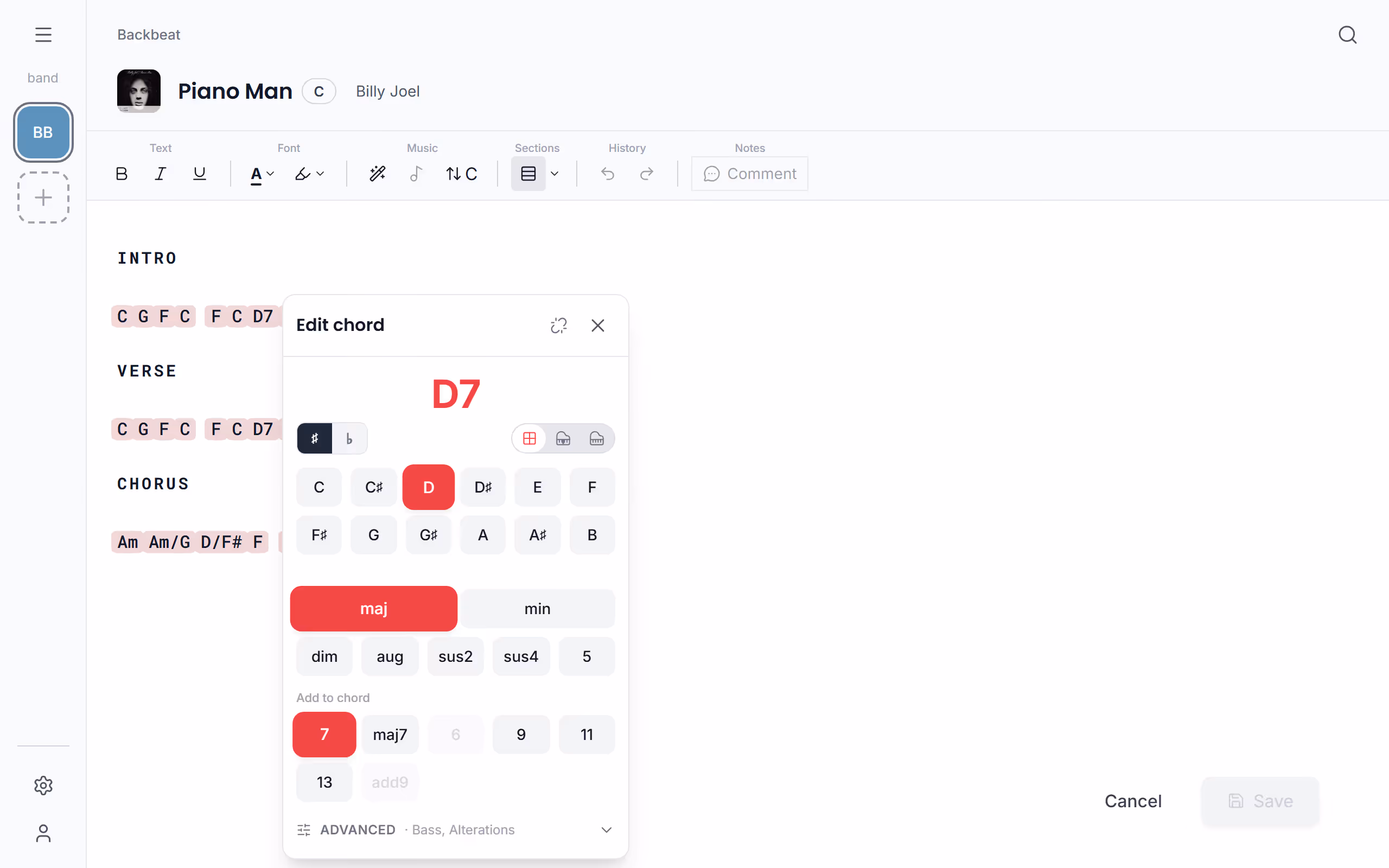
Task: Apply underline text formatting
Action: [x=199, y=174]
